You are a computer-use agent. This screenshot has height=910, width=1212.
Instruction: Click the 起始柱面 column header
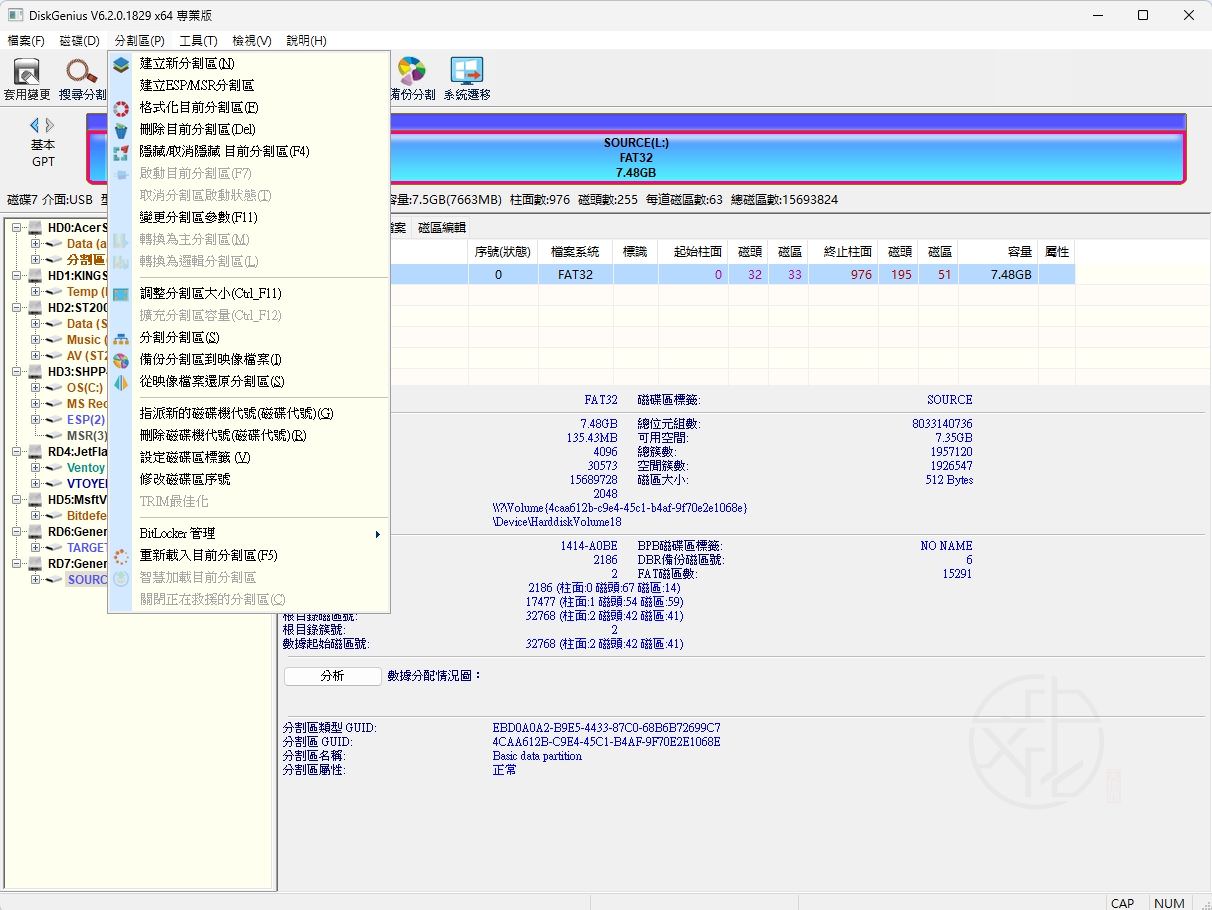click(x=694, y=252)
